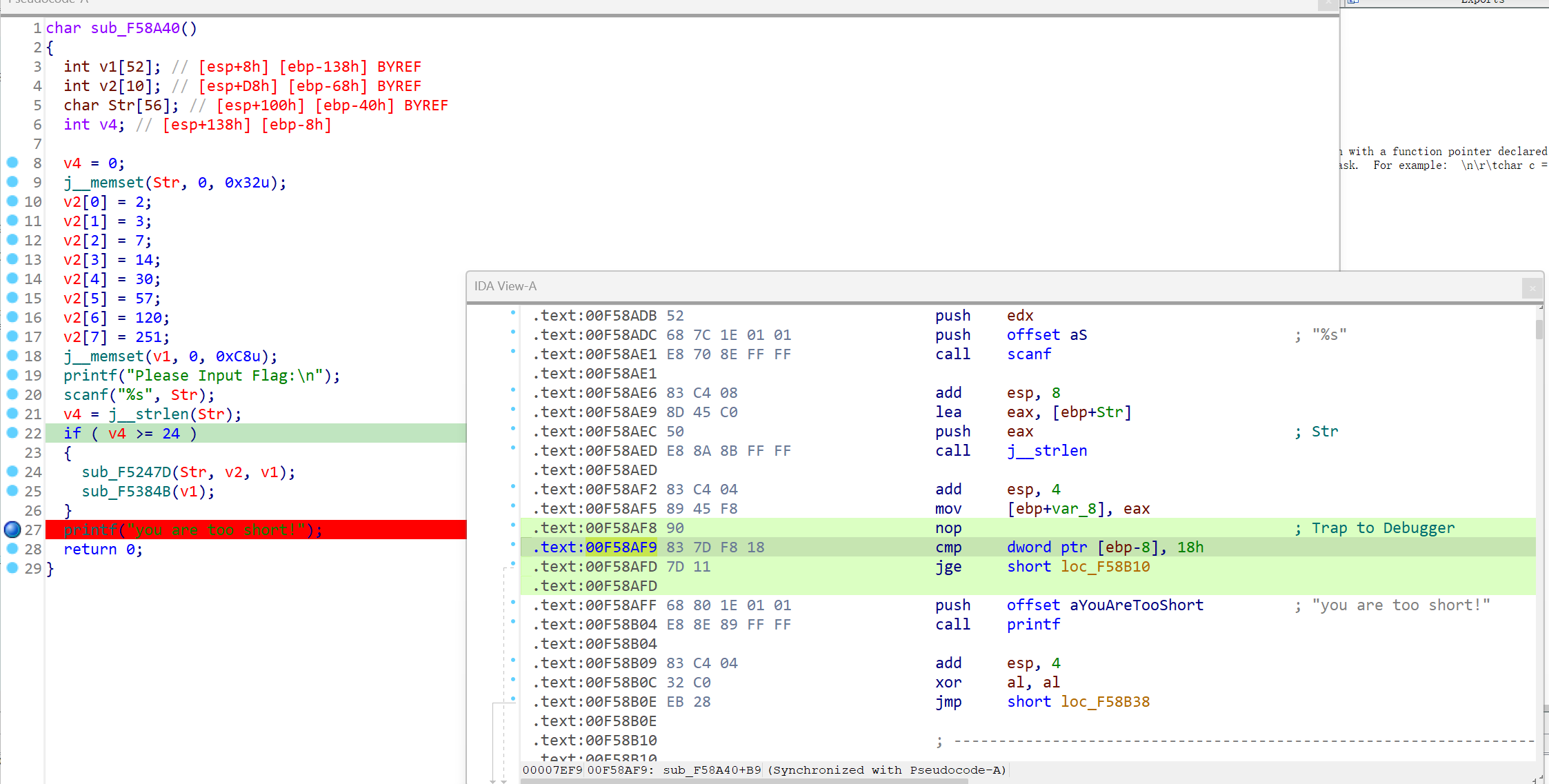Follow j__strlen call in disassembly

(x=1046, y=451)
